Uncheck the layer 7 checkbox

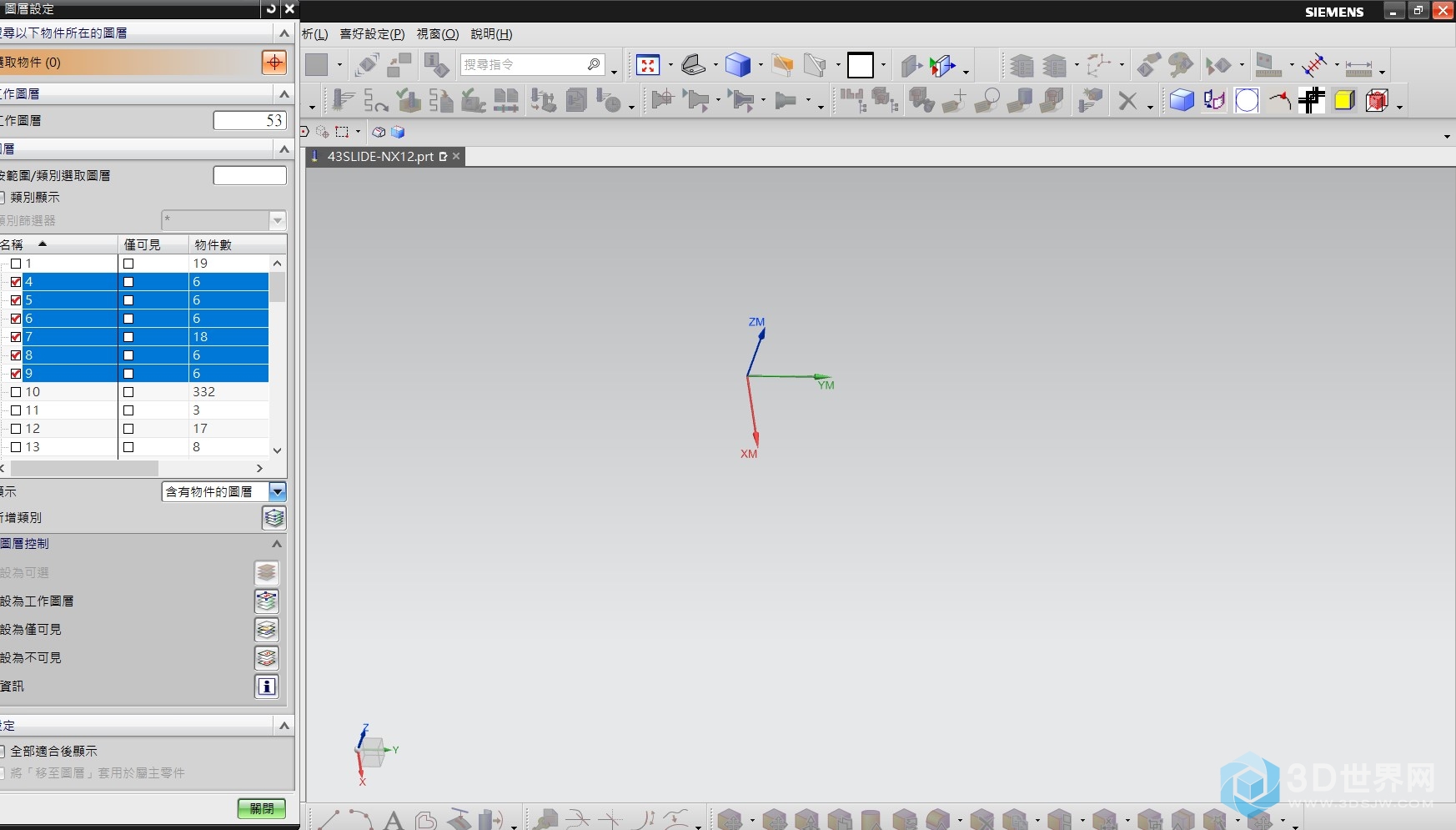[16, 337]
